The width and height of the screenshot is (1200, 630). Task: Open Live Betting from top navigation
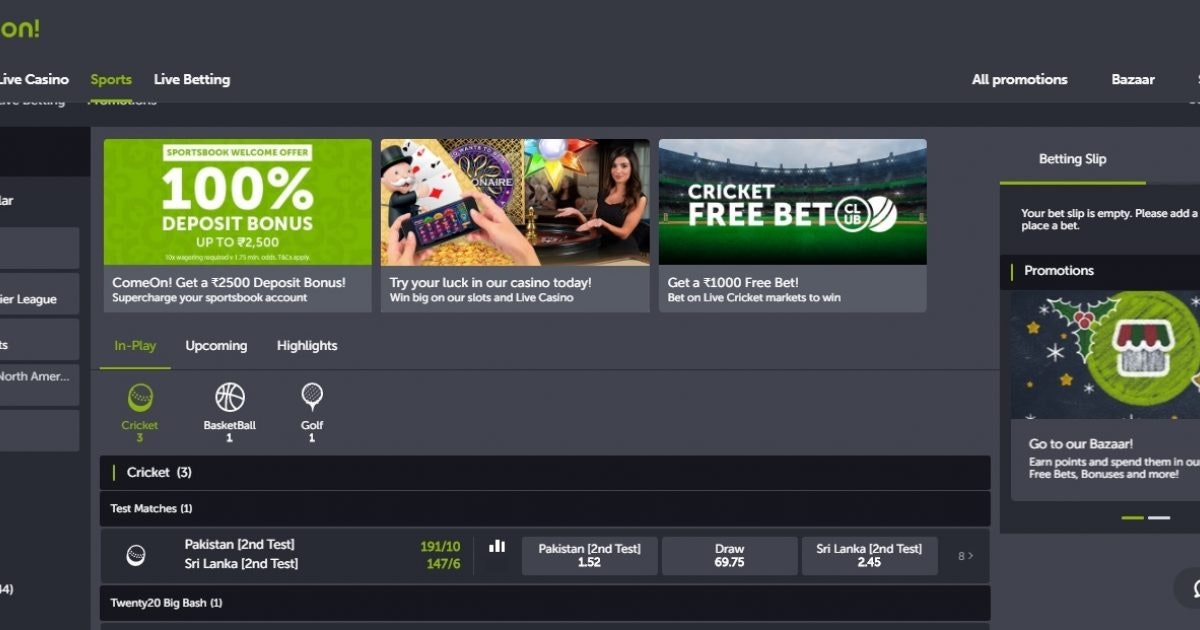point(192,80)
